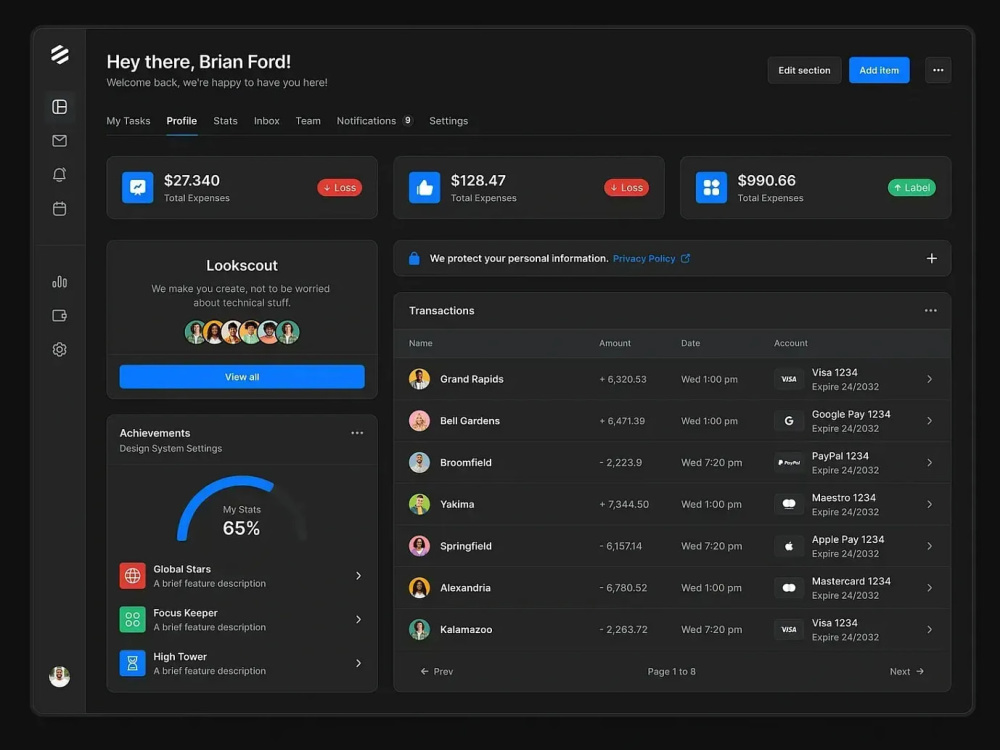Expand the Broomfield transaction chevron
The image size is (1000, 750).
pos(929,462)
